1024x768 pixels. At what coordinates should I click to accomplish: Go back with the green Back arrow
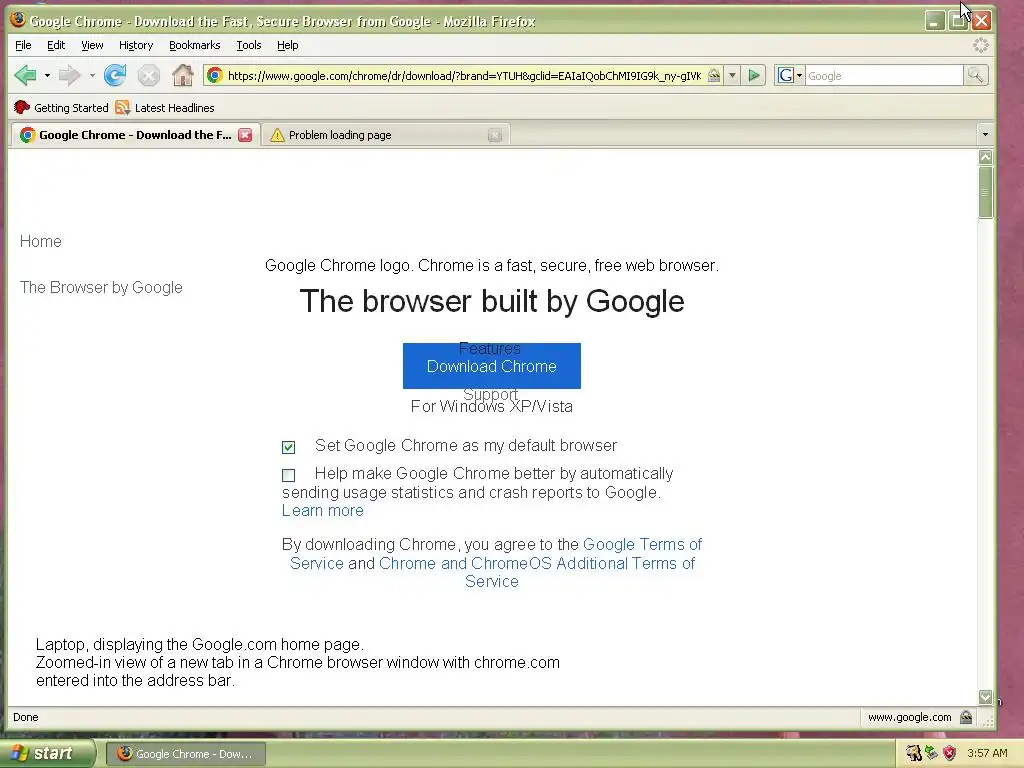25,76
